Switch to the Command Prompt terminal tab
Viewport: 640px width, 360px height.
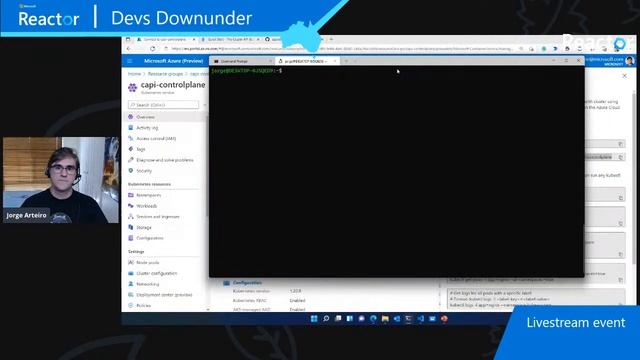coord(242,61)
